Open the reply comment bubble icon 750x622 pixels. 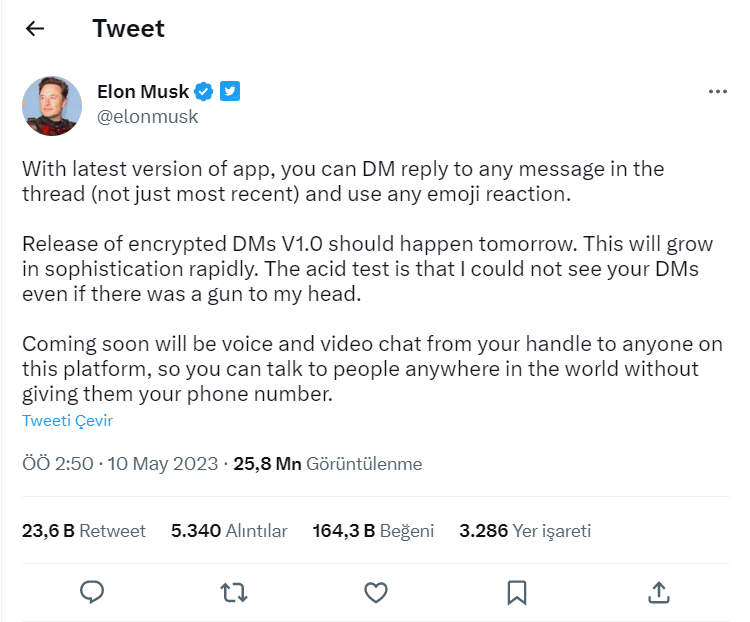tap(92, 592)
